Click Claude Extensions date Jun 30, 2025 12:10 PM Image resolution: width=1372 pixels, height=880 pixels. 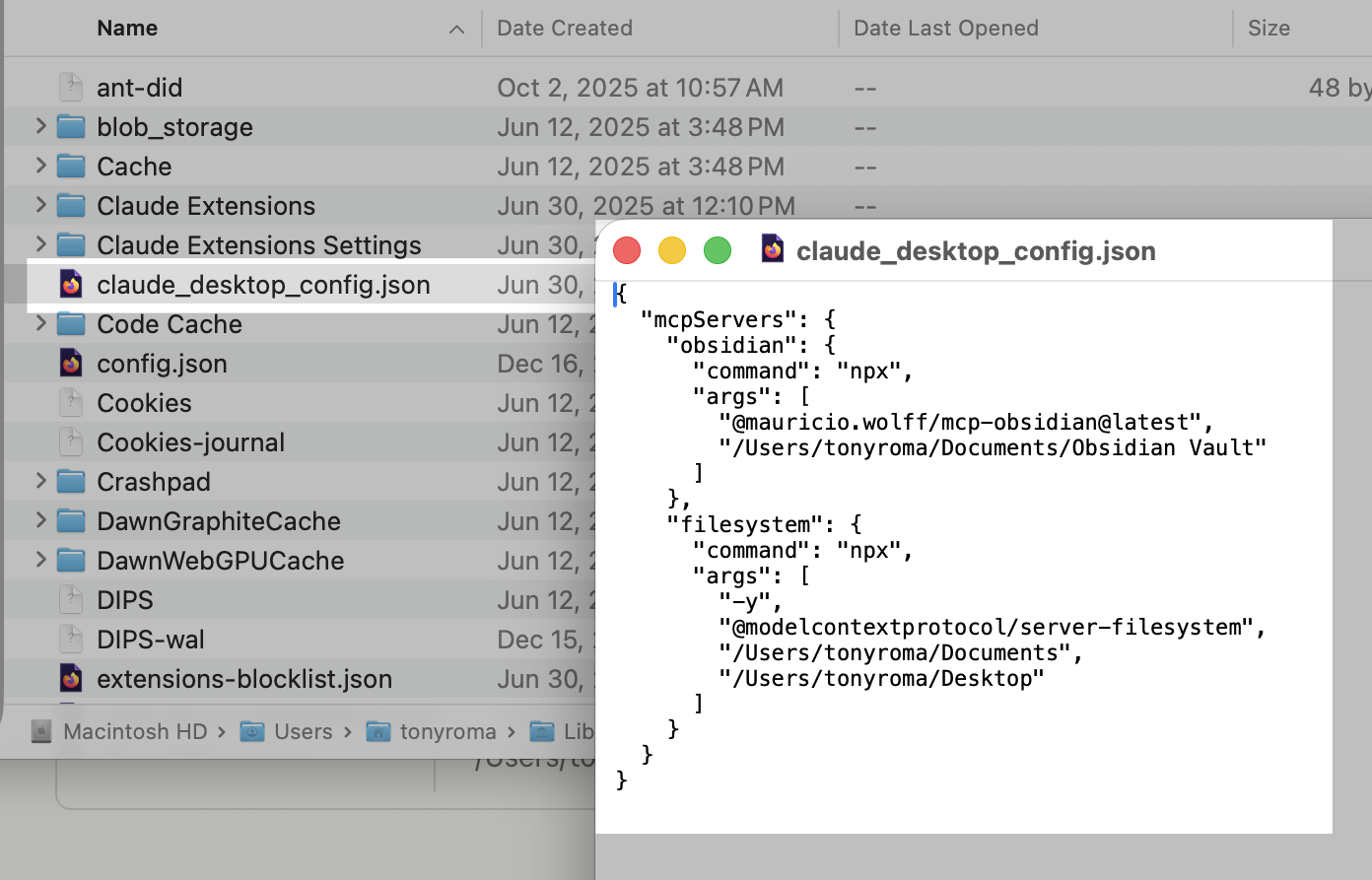(646, 206)
